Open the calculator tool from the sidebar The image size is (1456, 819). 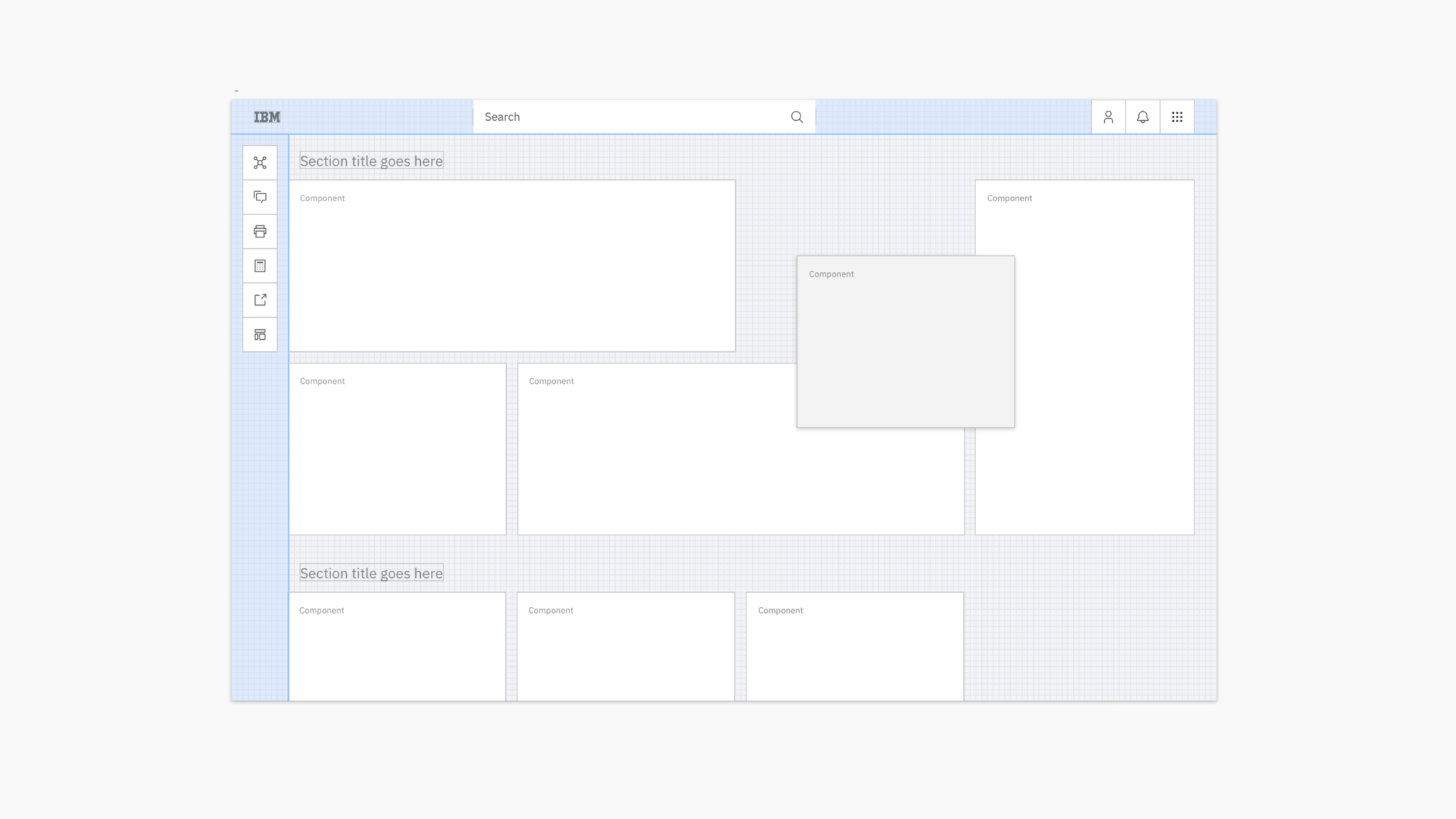coord(259,265)
